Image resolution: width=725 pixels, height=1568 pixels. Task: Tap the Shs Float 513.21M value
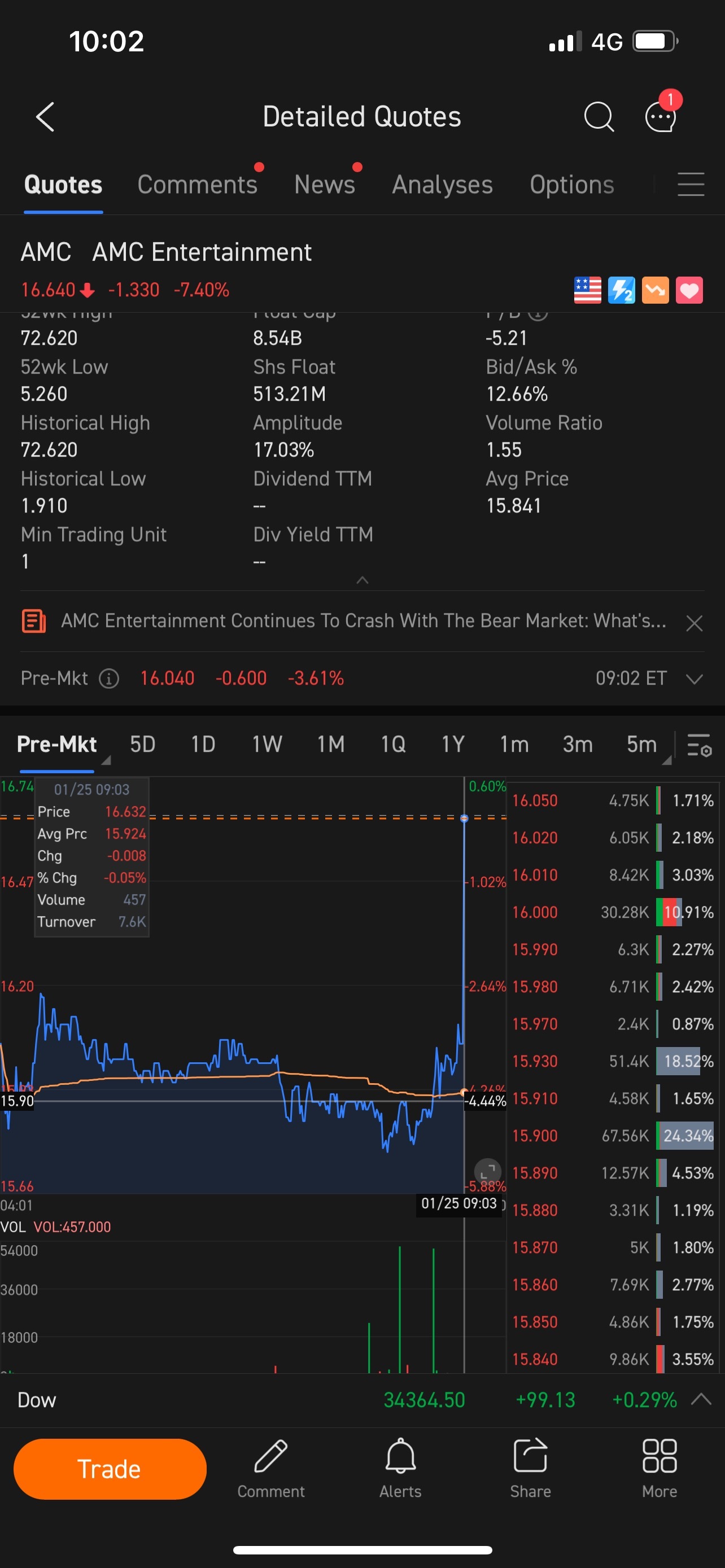point(289,394)
